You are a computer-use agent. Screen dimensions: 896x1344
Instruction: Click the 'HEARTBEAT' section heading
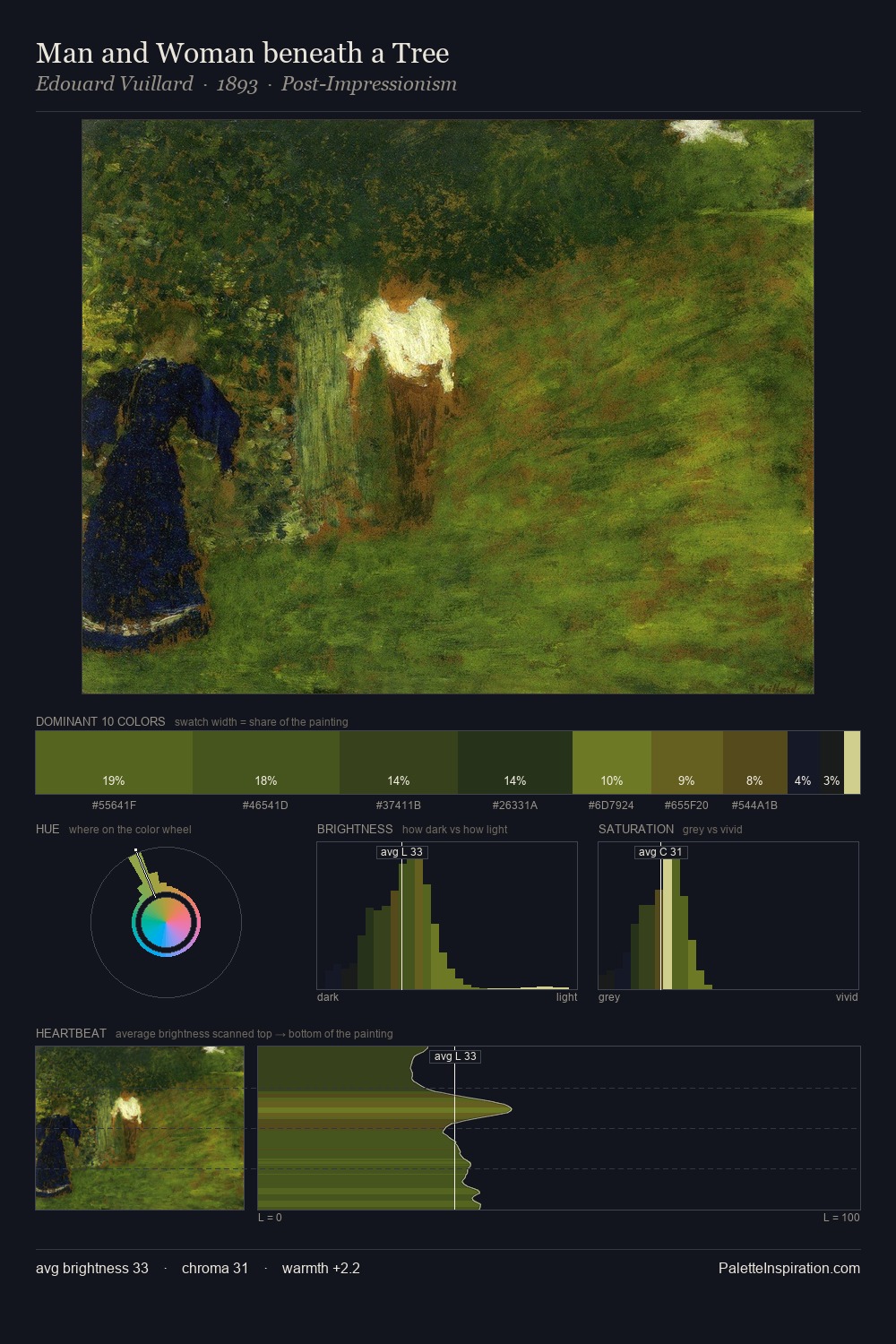71,1033
